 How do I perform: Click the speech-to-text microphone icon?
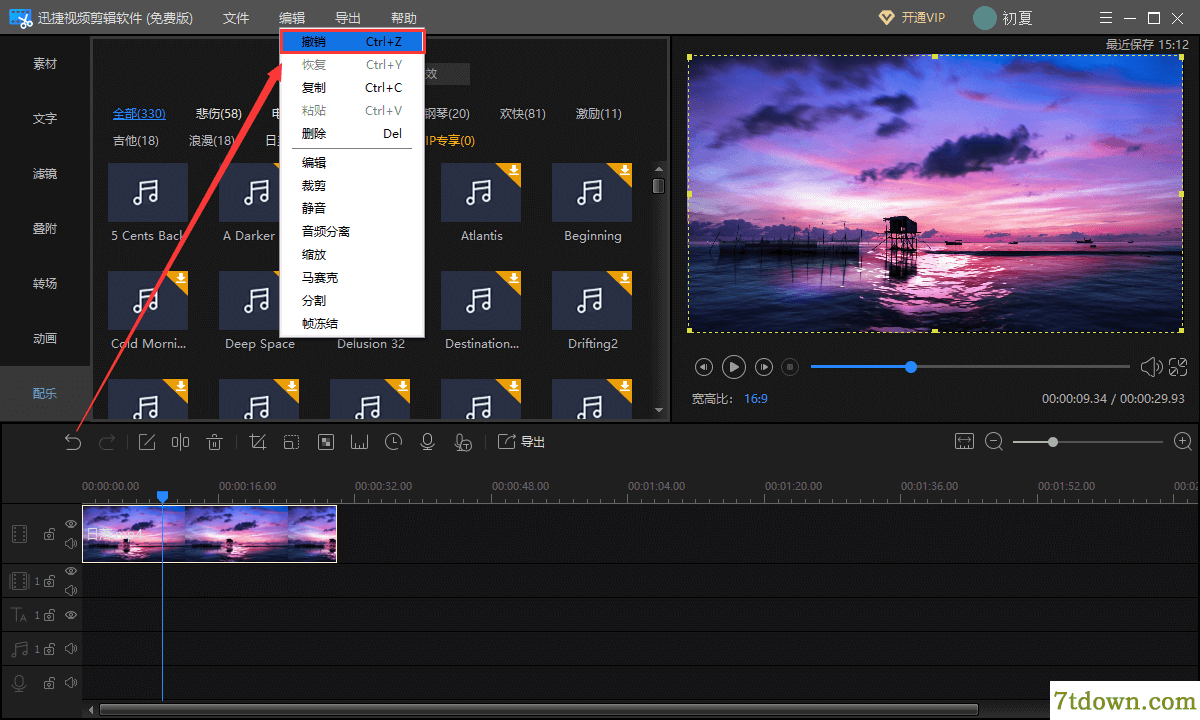pyautogui.click(x=462, y=442)
